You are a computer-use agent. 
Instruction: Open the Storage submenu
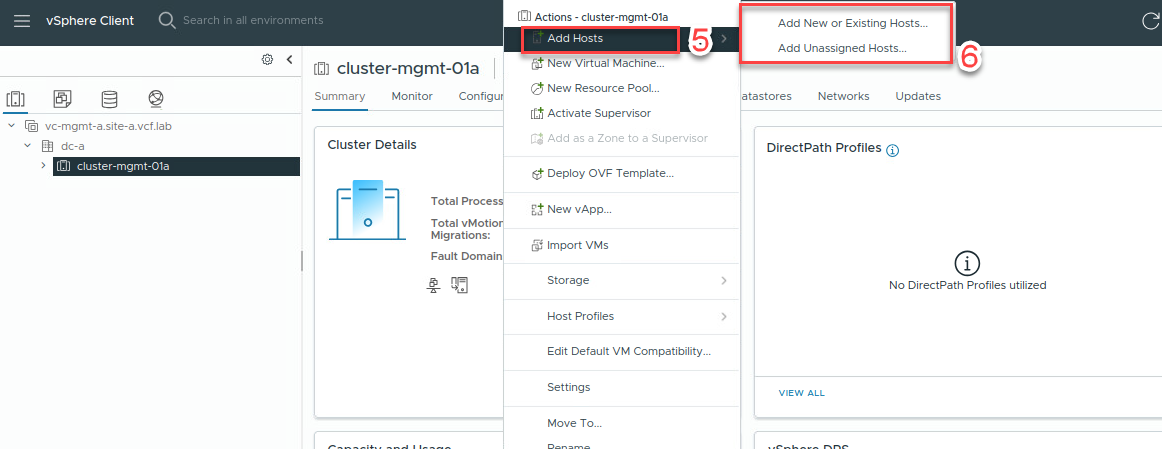[621, 281]
